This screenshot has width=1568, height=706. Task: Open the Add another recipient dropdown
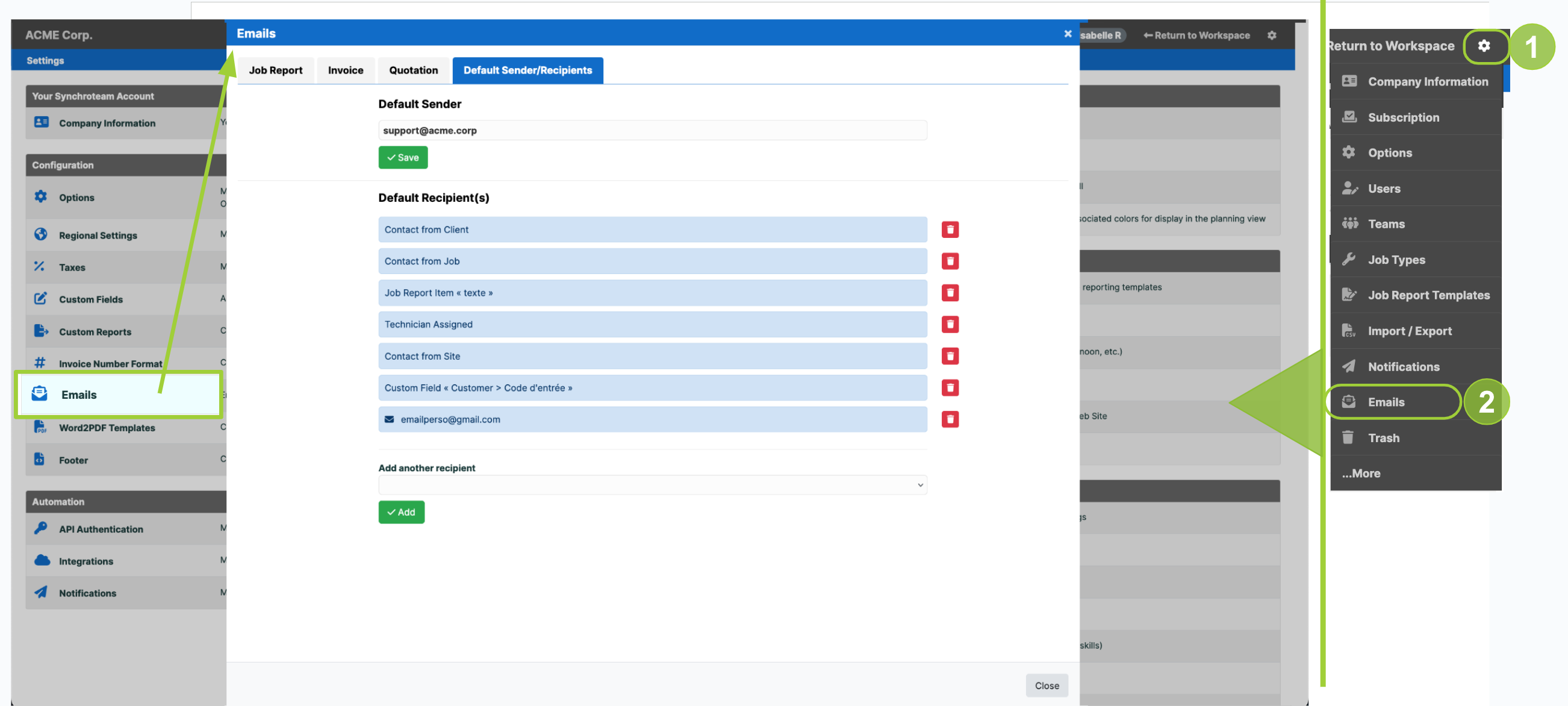point(653,486)
